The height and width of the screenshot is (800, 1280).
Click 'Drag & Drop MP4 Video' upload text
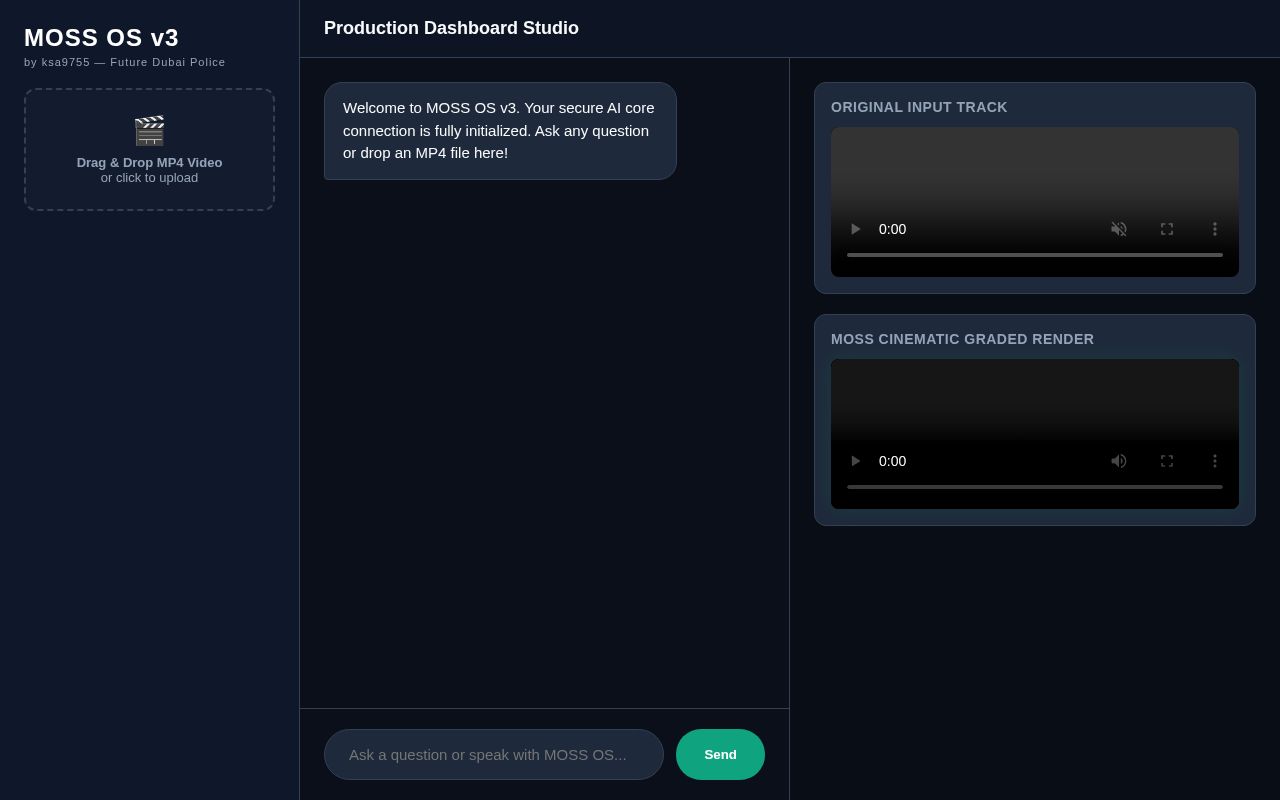click(x=149, y=162)
